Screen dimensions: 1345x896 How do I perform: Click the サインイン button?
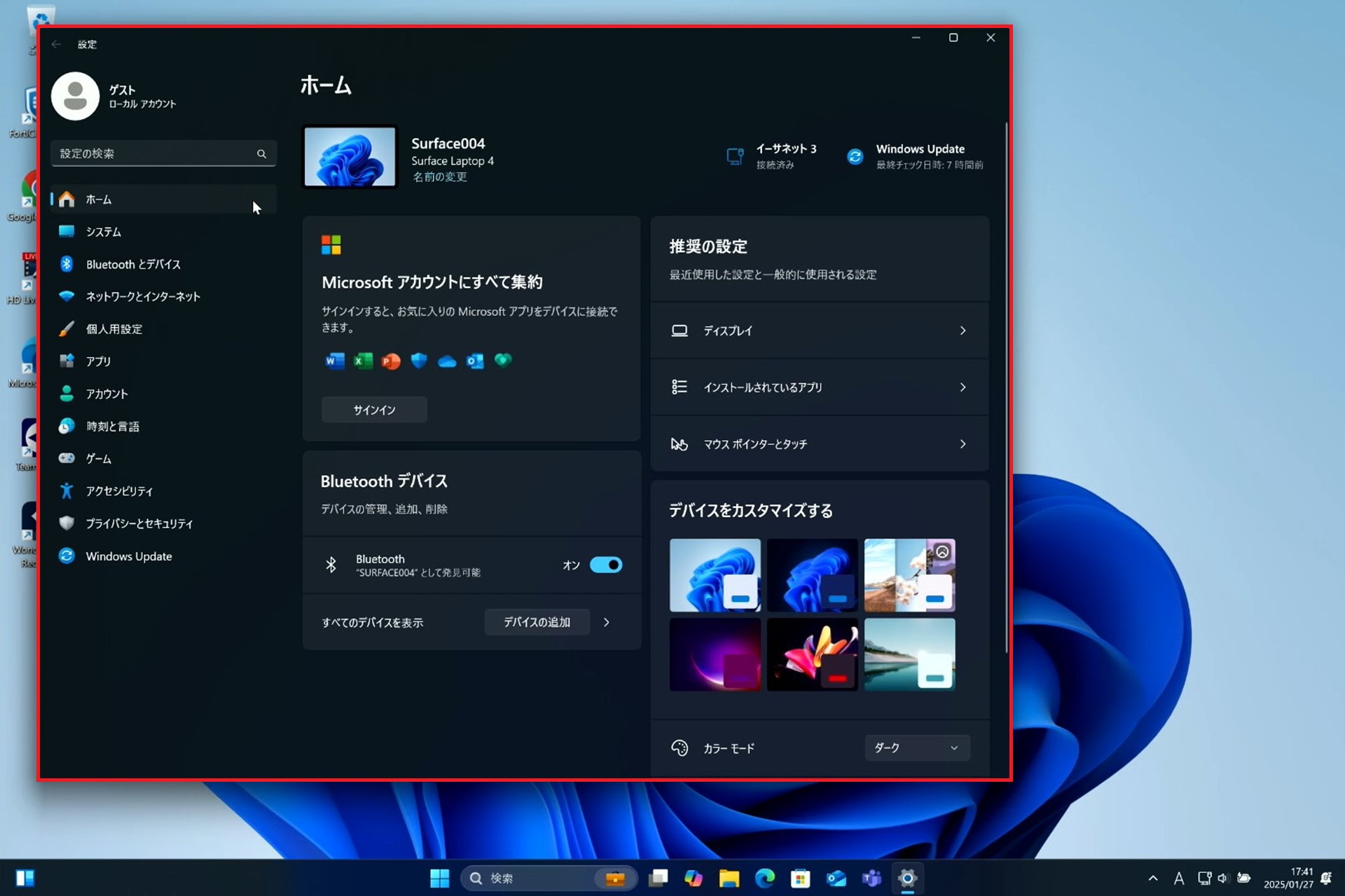[x=374, y=410]
